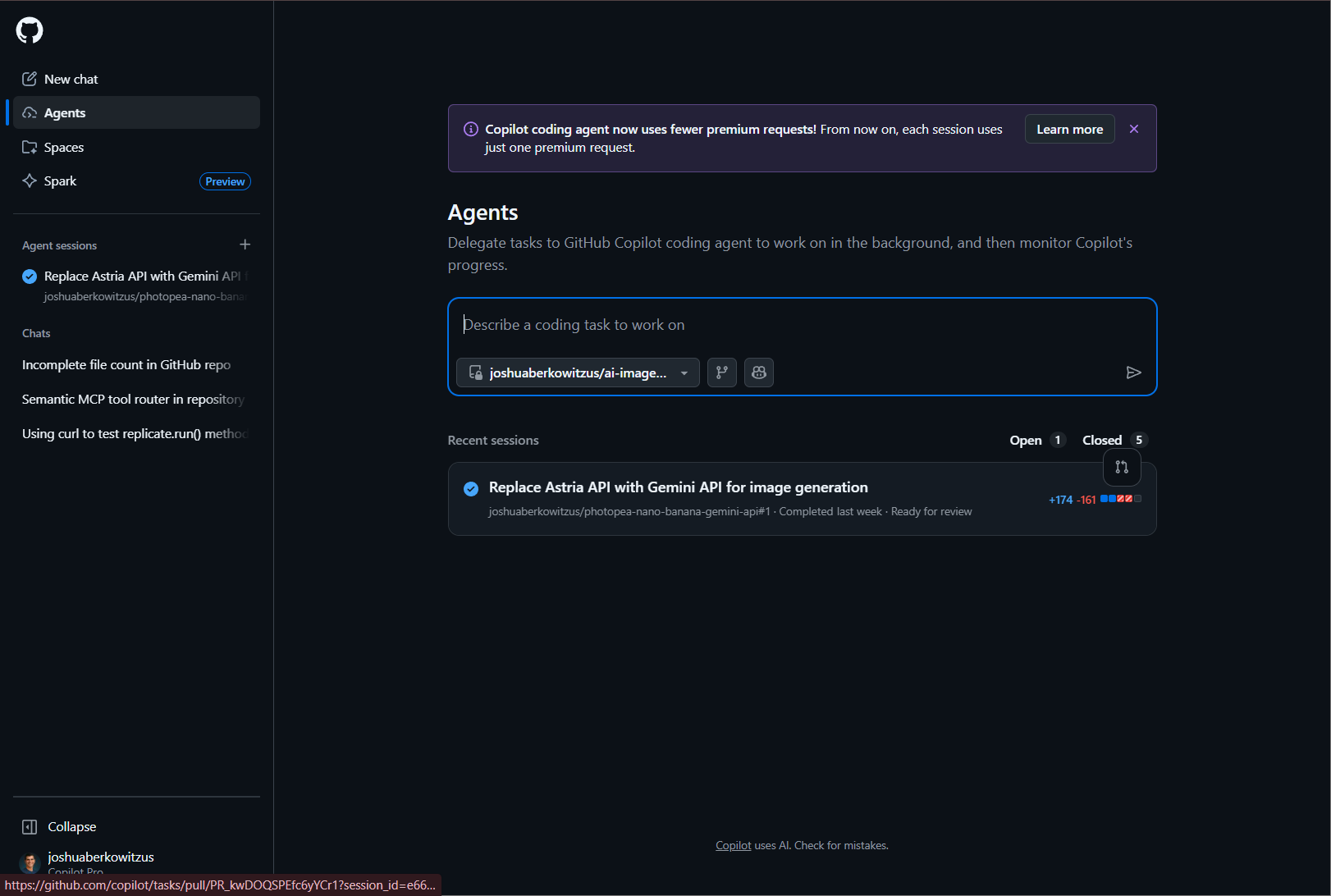Open the Spaces section
The height and width of the screenshot is (896, 1331).
coord(64,148)
